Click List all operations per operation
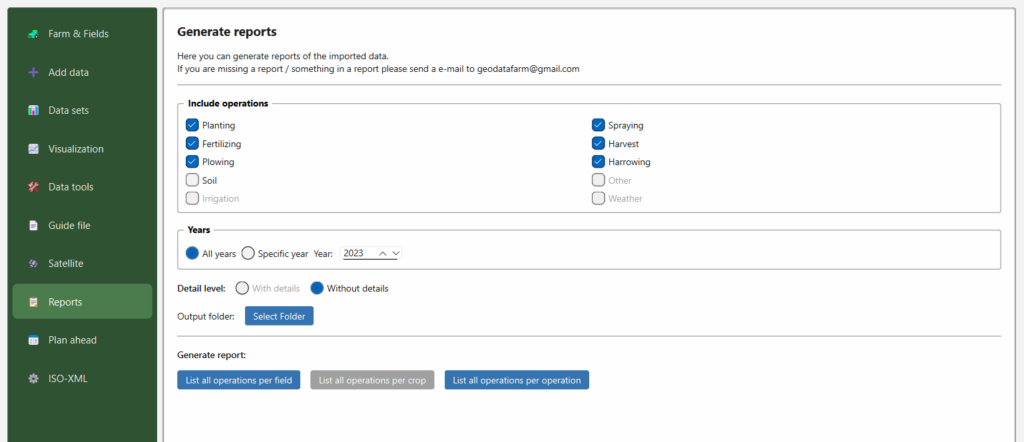 [x=517, y=380]
